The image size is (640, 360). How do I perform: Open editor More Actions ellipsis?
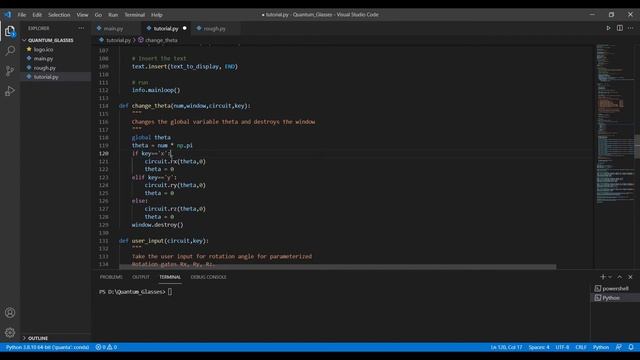[x=631, y=28]
